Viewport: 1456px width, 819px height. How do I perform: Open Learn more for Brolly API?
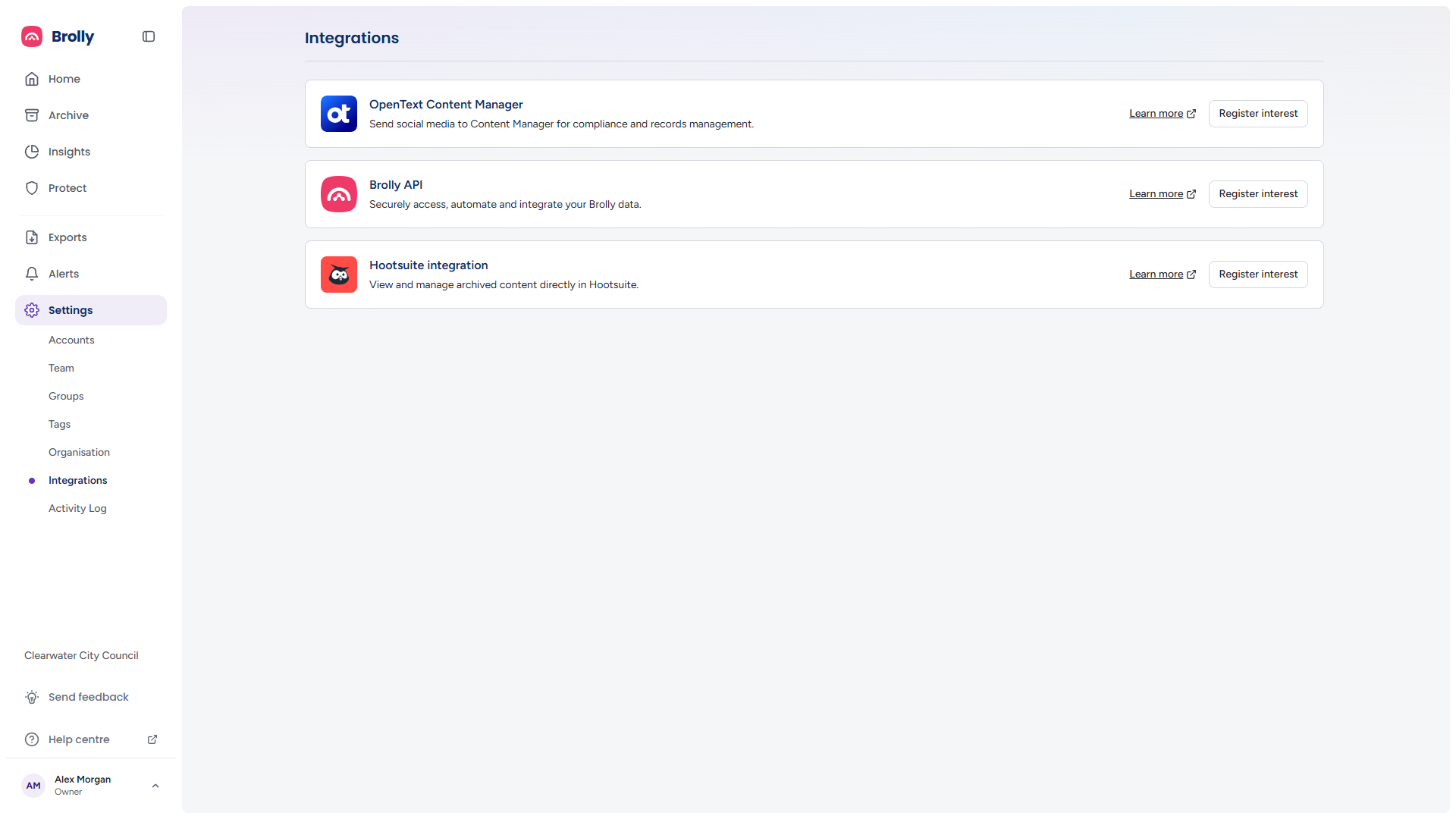click(x=1163, y=194)
